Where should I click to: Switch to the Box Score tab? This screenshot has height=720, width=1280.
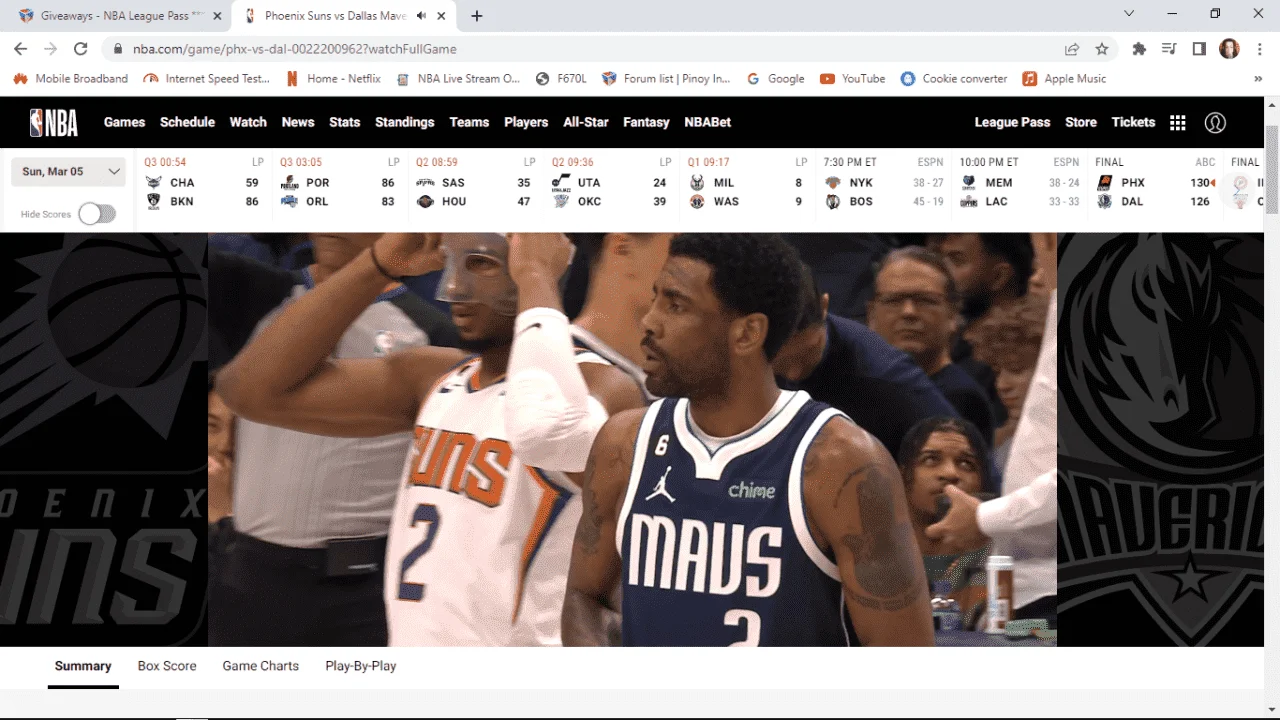point(167,666)
